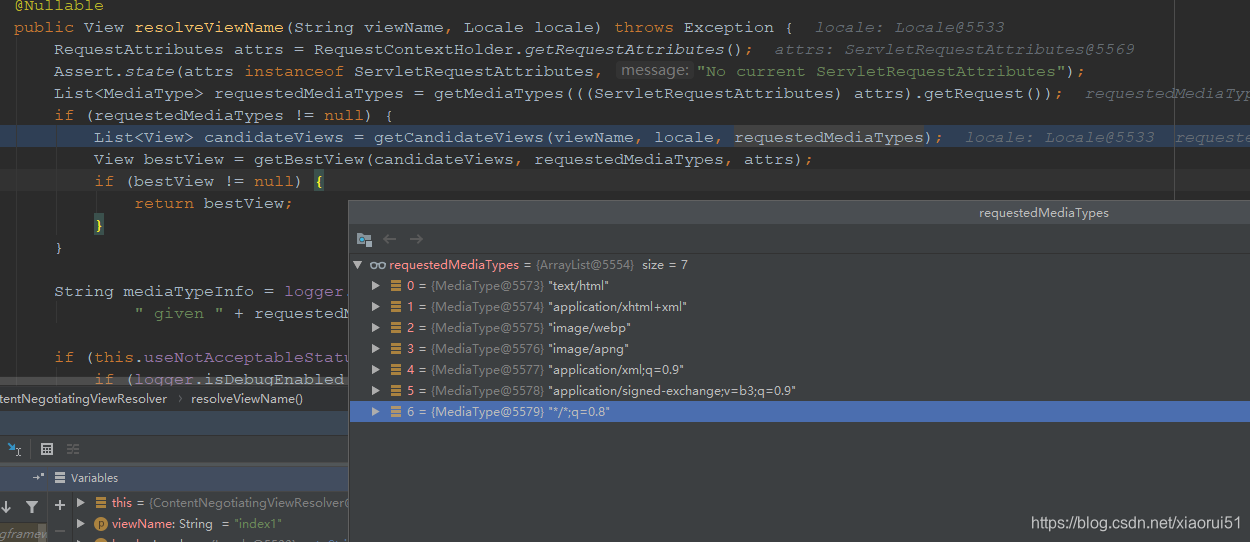Click the closing brace after return bestView
Screen dimensions: 1250x542
99,225
